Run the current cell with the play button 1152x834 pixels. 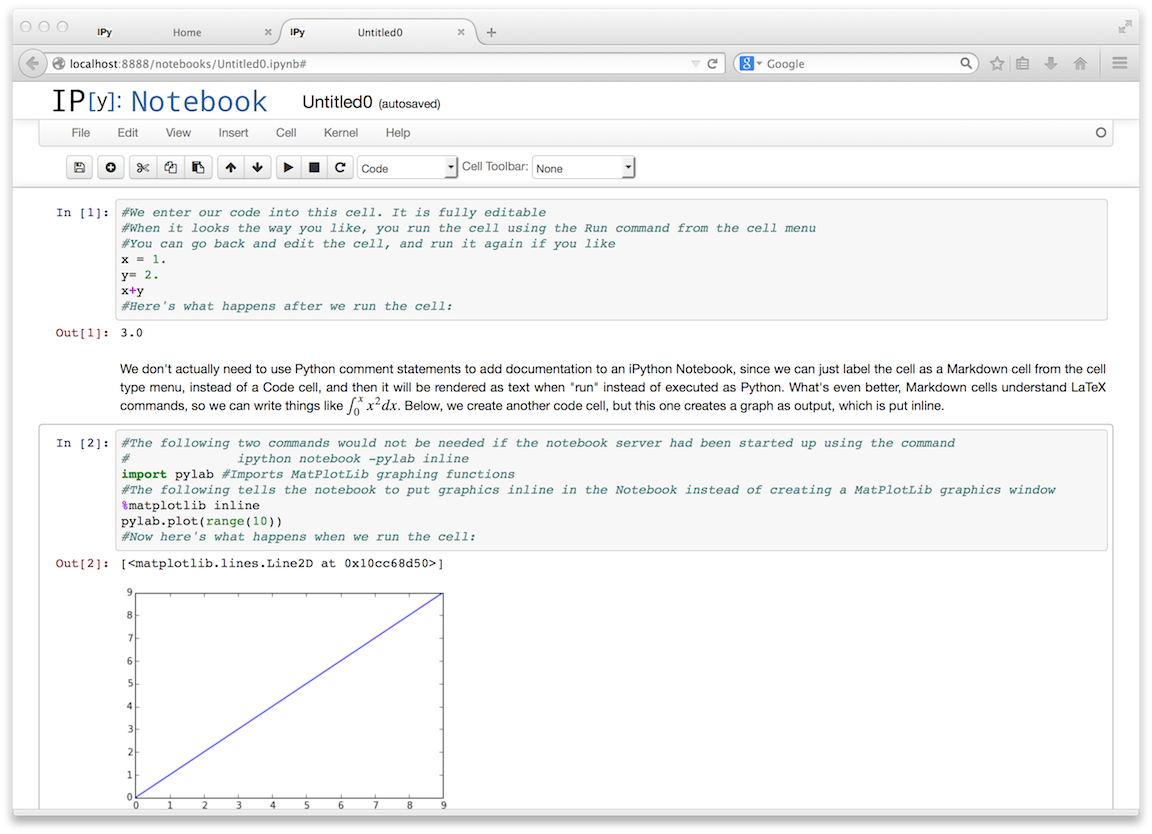[x=288, y=168]
